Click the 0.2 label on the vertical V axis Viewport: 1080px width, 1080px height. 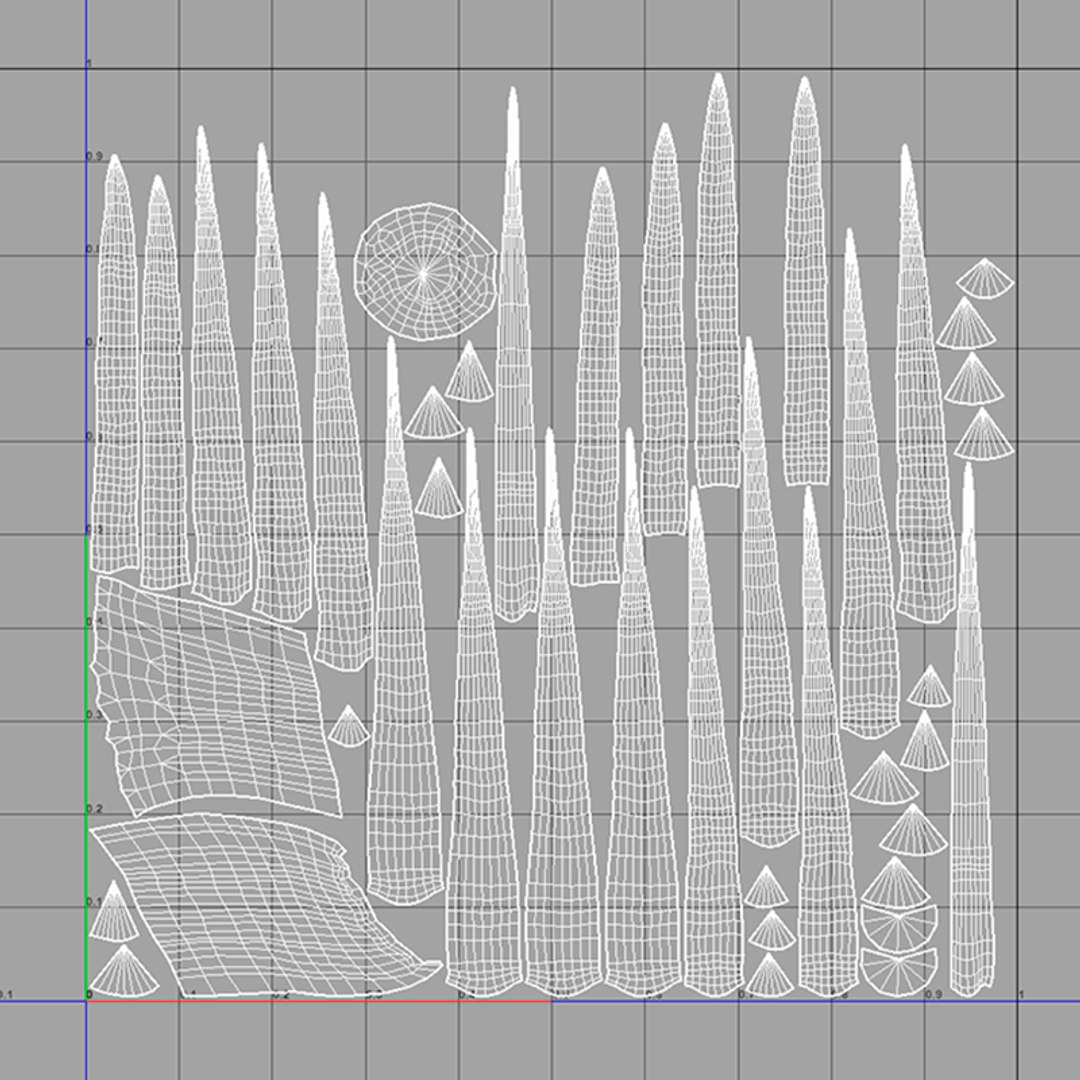(94, 809)
